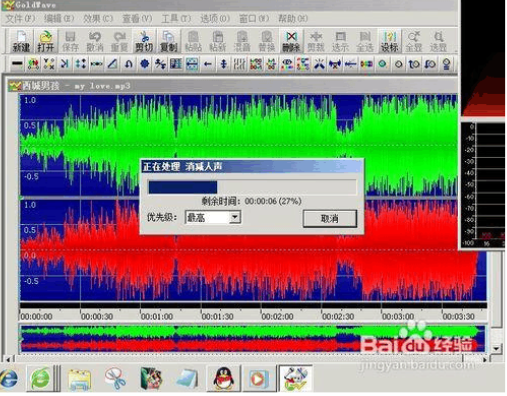Click the 打开 (Open) folder icon
The image size is (507, 396).
pyautogui.click(x=46, y=41)
